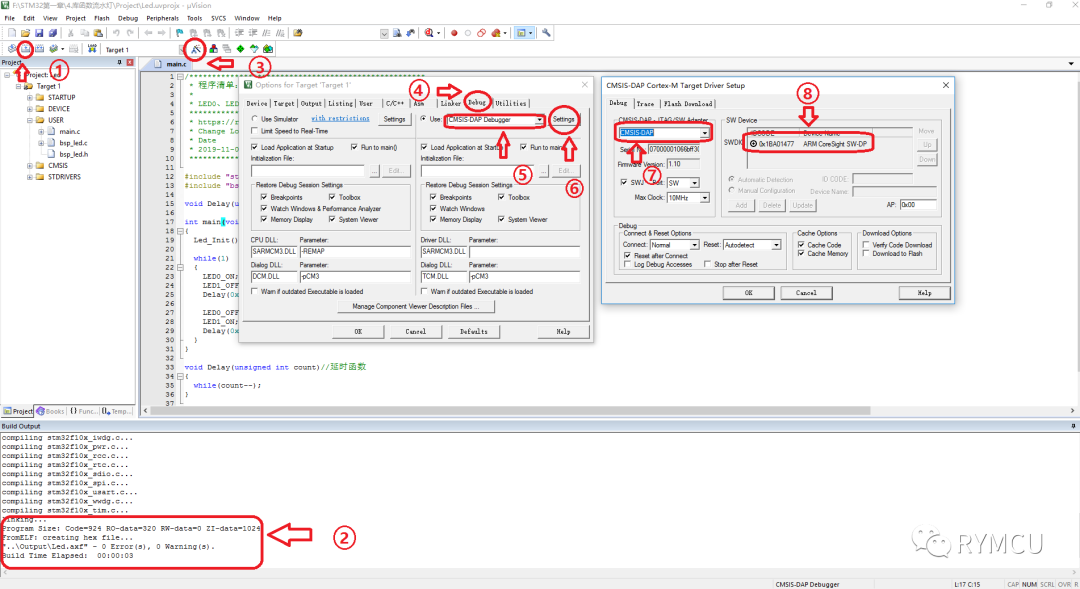The width and height of the screenshot is (1080, 589).
Task: Click Defaults button in Options dialog
Action: tap(473, 332)
